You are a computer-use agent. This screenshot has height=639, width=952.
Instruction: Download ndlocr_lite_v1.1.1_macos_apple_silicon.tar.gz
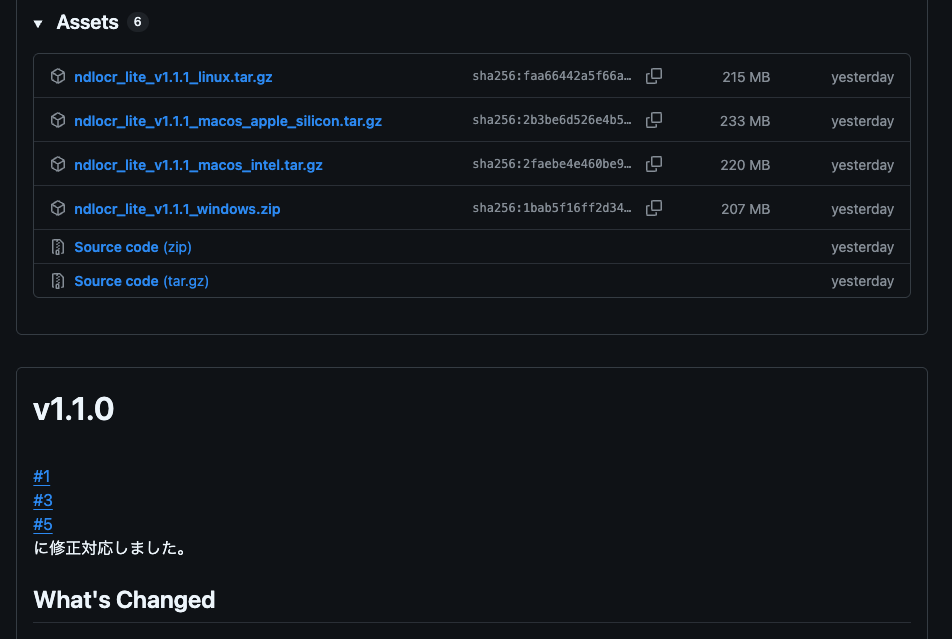point(228,121)
